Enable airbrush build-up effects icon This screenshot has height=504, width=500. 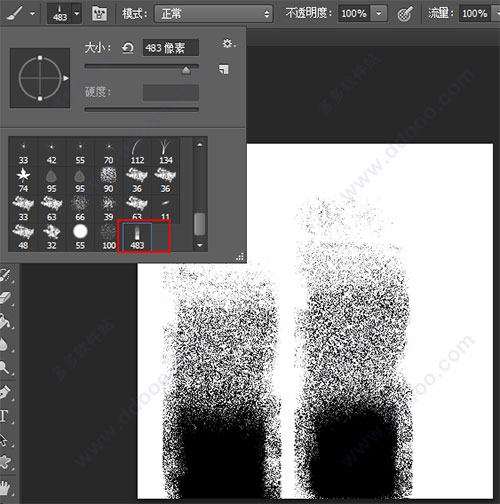tap(405, 14)
